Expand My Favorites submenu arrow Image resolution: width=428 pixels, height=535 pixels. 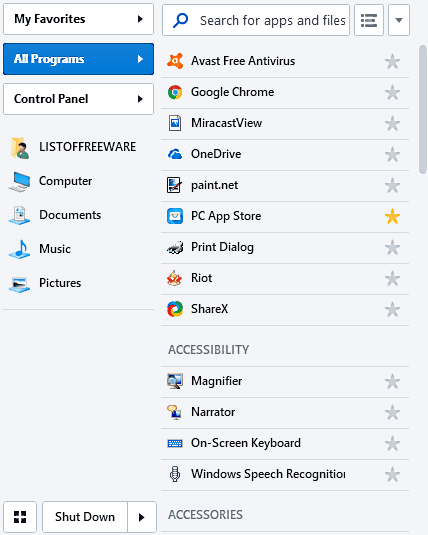point(140,19)
